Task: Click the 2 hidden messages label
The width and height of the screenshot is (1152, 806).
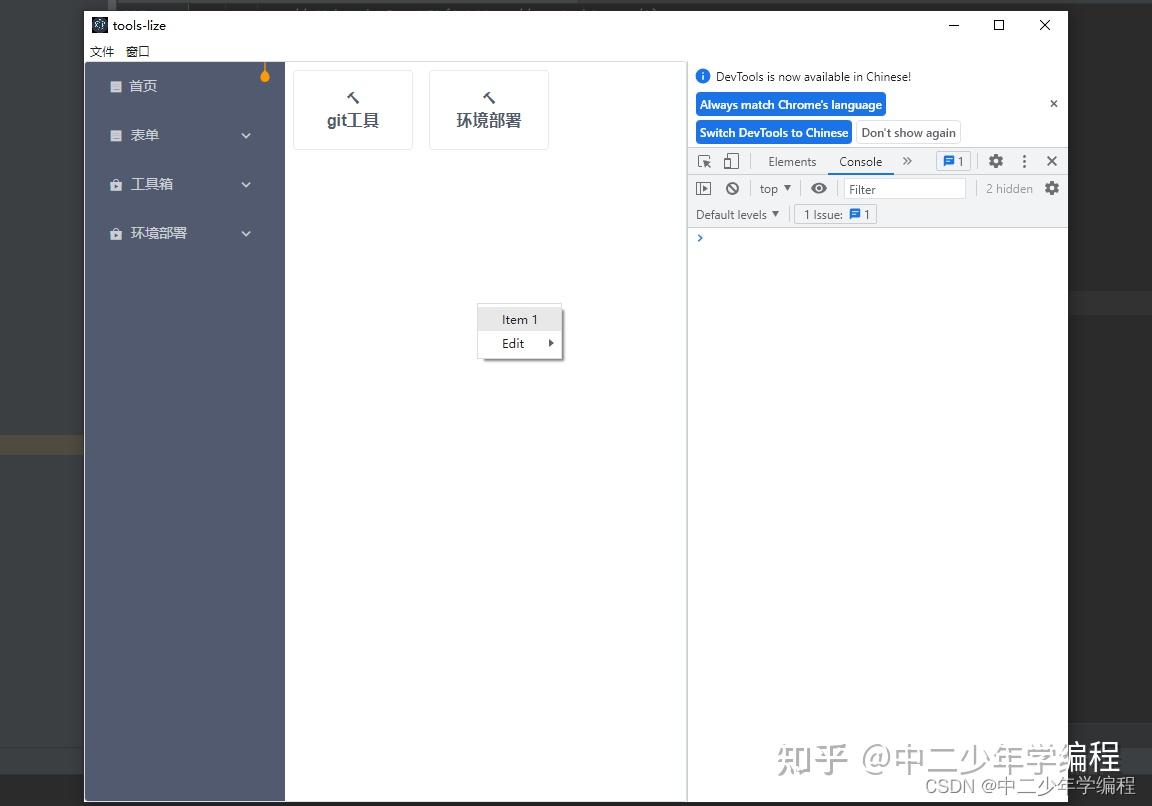Action: [x=1009, y=189]
